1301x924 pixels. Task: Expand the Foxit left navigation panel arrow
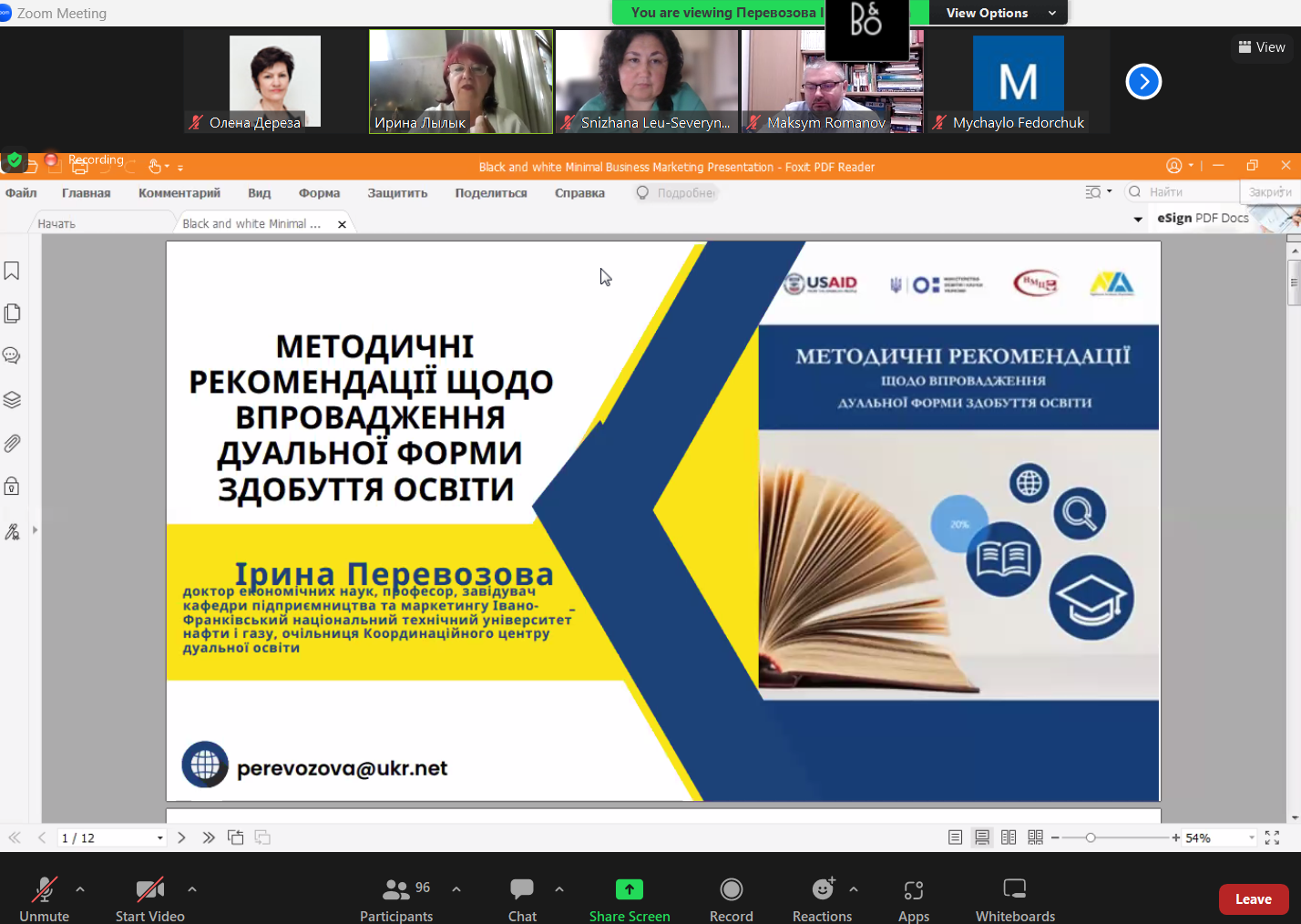[x=35, y=529]
